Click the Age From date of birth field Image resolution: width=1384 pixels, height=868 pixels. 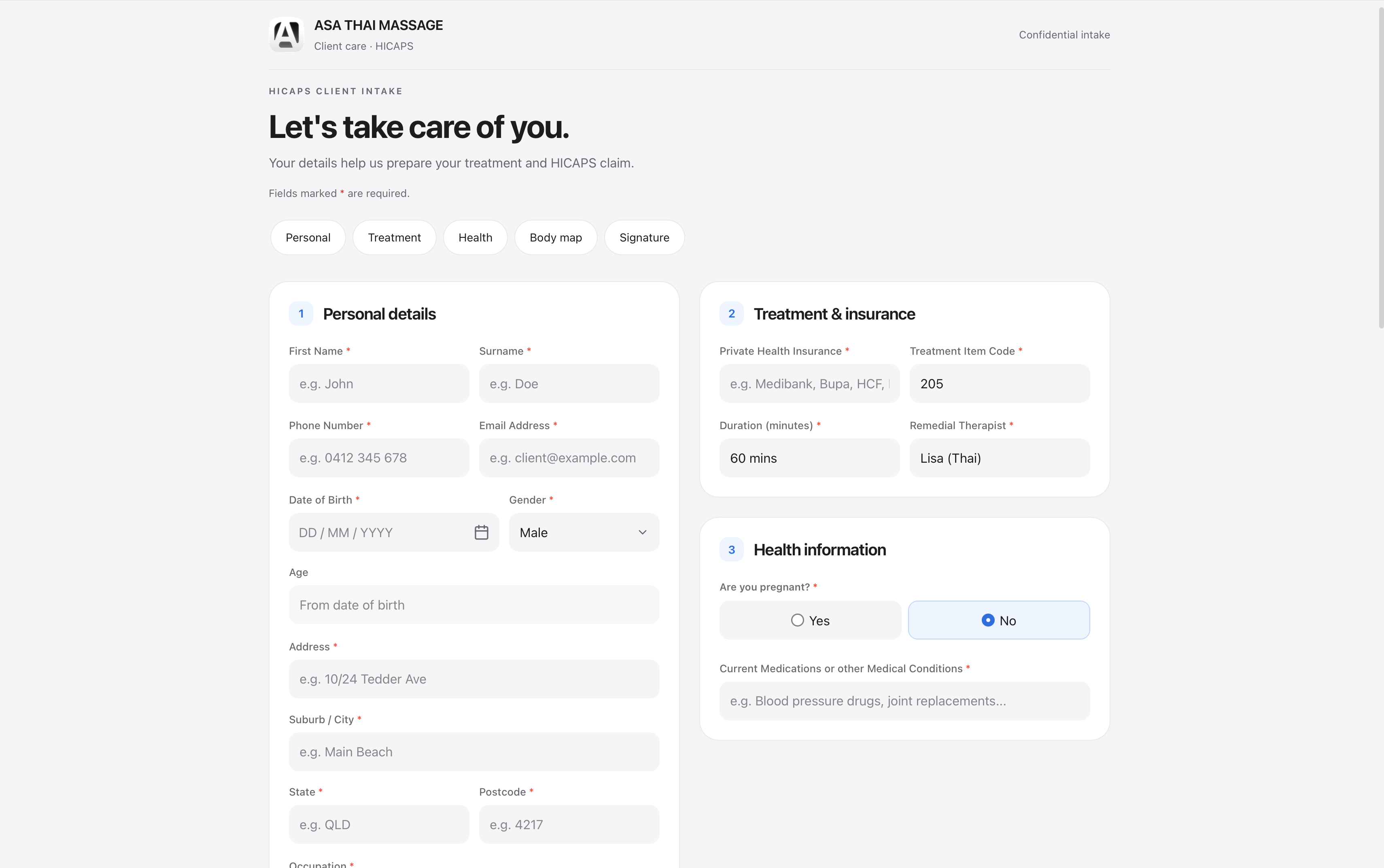[474, 605]
